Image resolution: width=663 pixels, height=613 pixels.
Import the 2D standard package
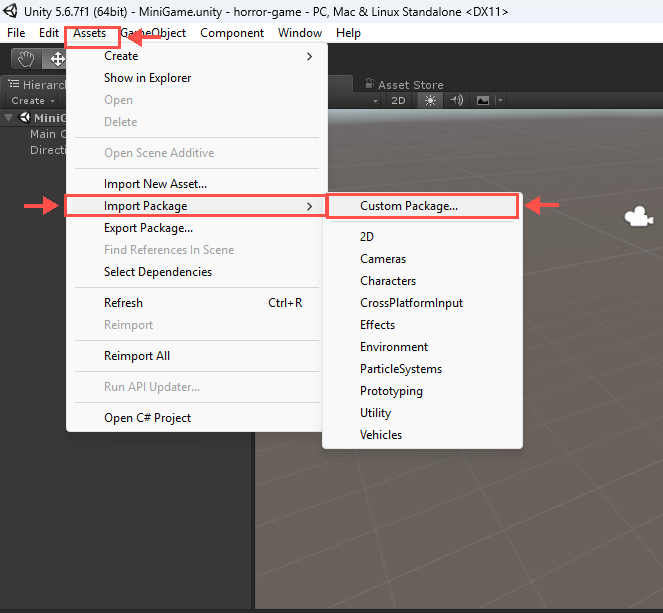422,237
